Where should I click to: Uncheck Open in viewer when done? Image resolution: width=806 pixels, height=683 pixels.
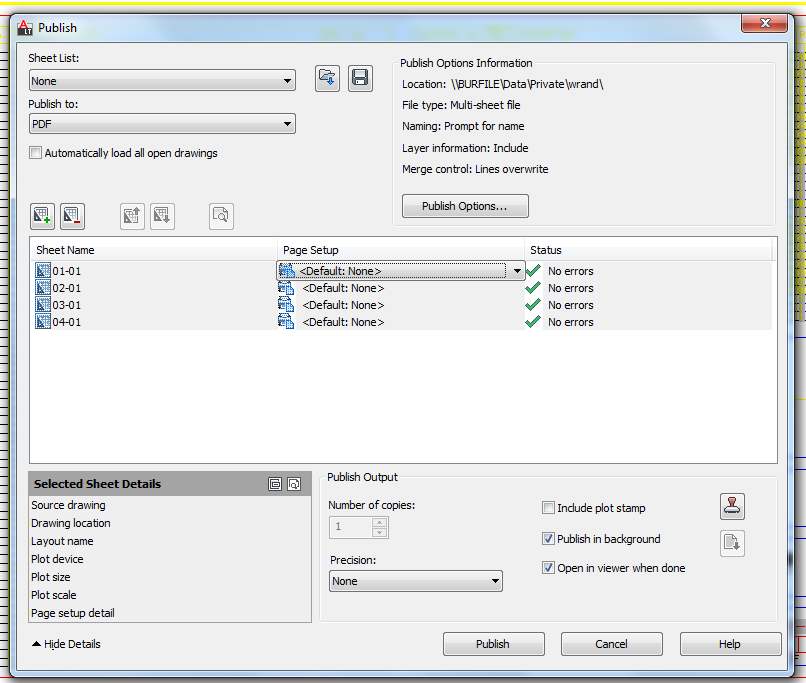[x=548, y=566]
